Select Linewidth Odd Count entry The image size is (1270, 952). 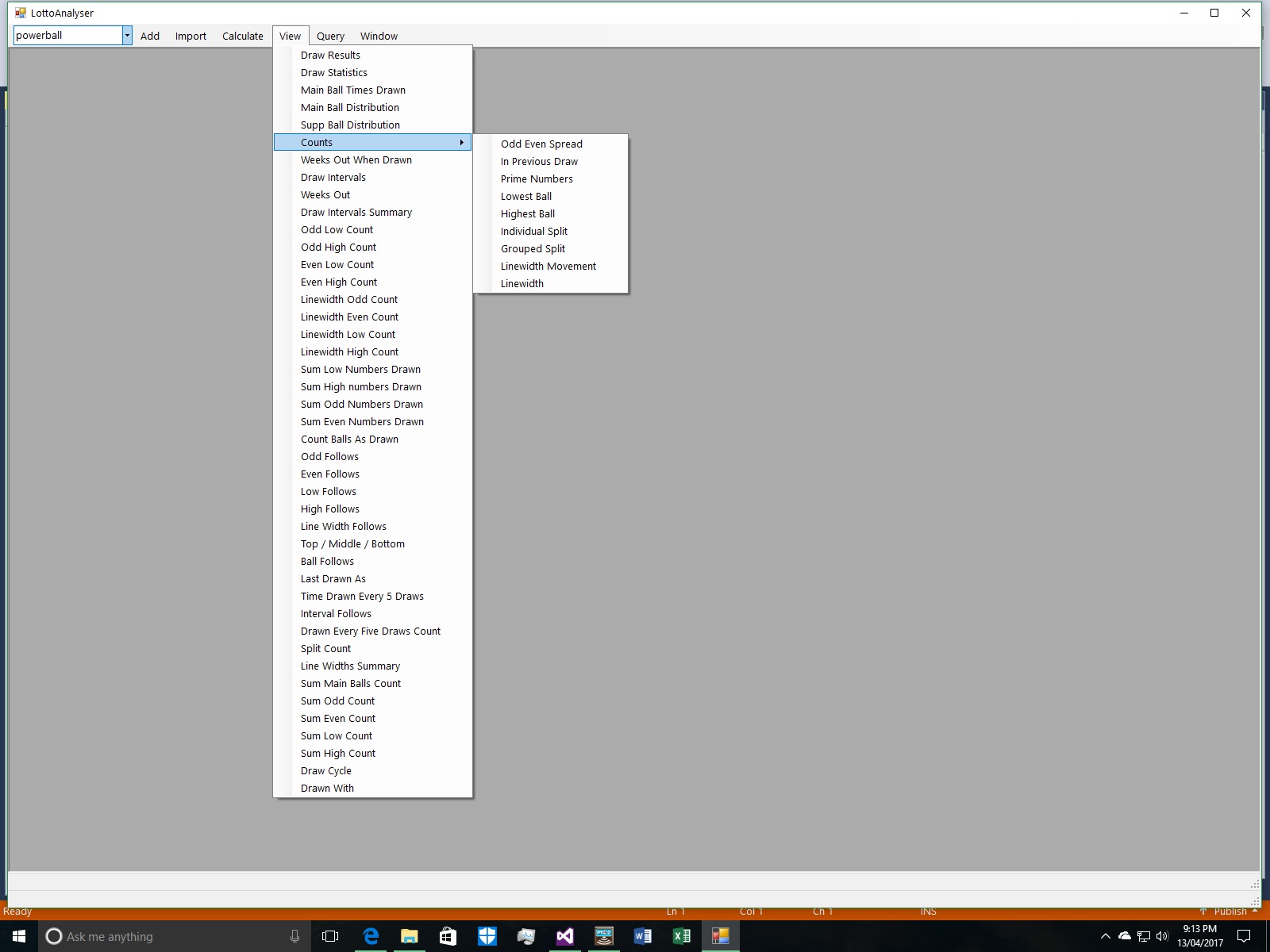point(372,299)
